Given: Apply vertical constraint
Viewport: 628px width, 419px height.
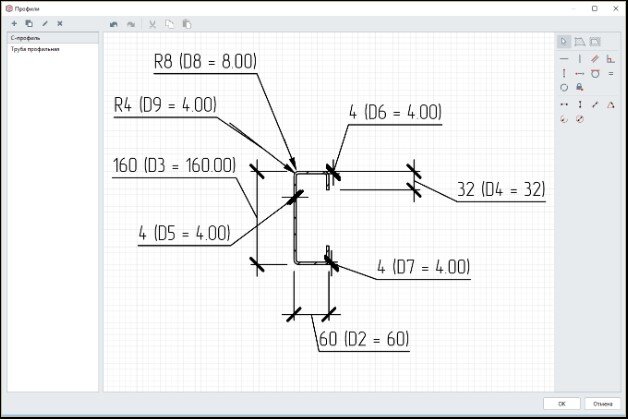Looking at the screenshot, I should pos(580,59).
